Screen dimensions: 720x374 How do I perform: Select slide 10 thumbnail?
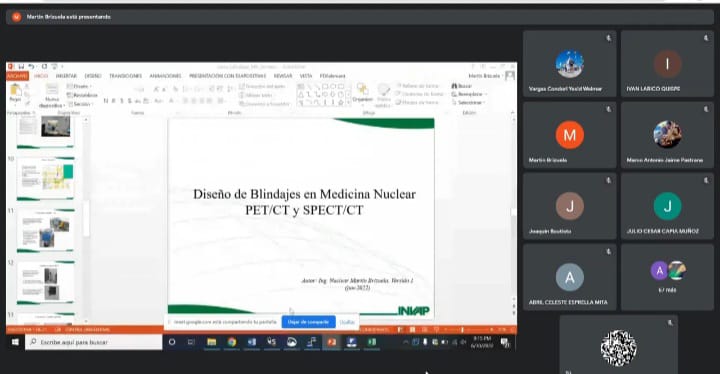[45, 178]
